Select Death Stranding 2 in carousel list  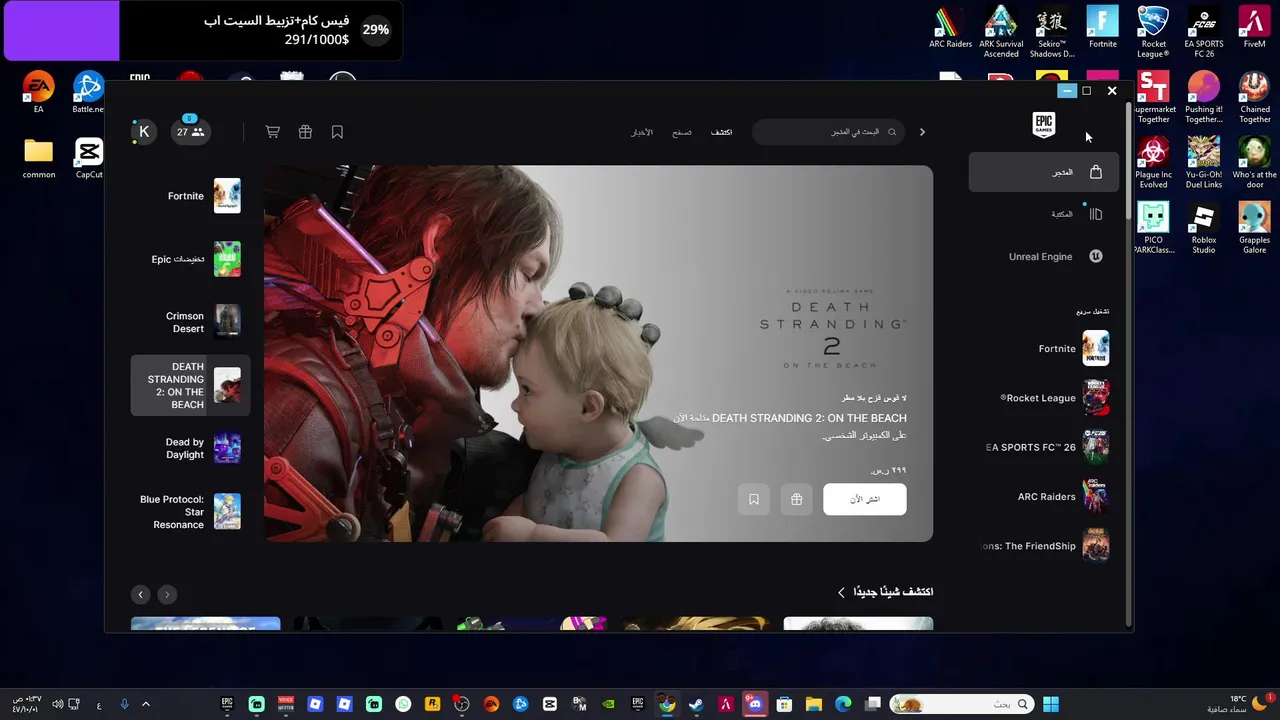click(191, 385)
